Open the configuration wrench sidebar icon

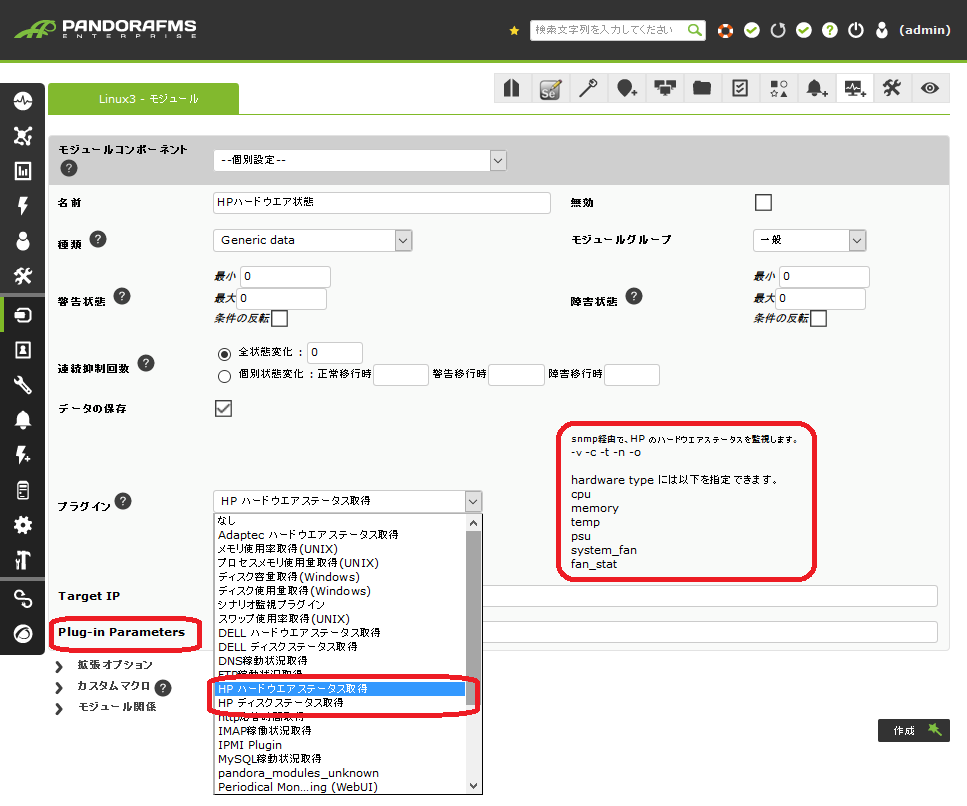pyautogui.click(x=23, y=385)
